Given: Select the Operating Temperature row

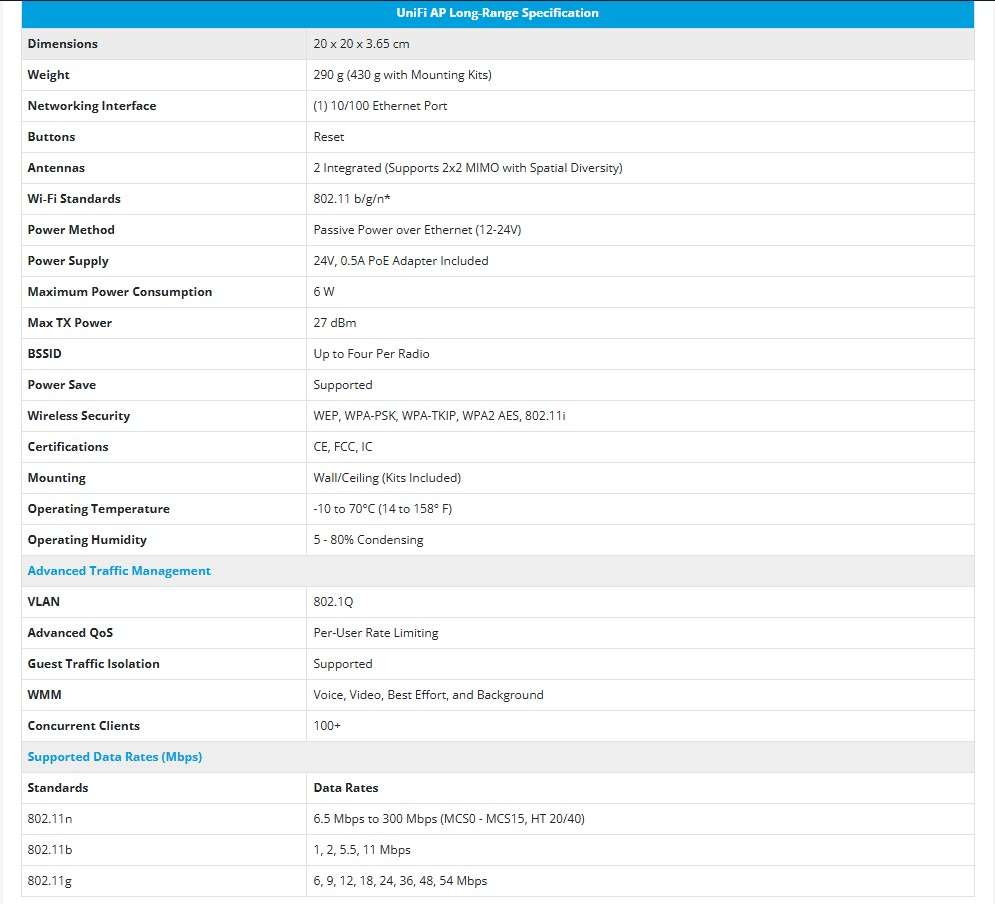Looking at the screenshot, I should tap(98, 508).
